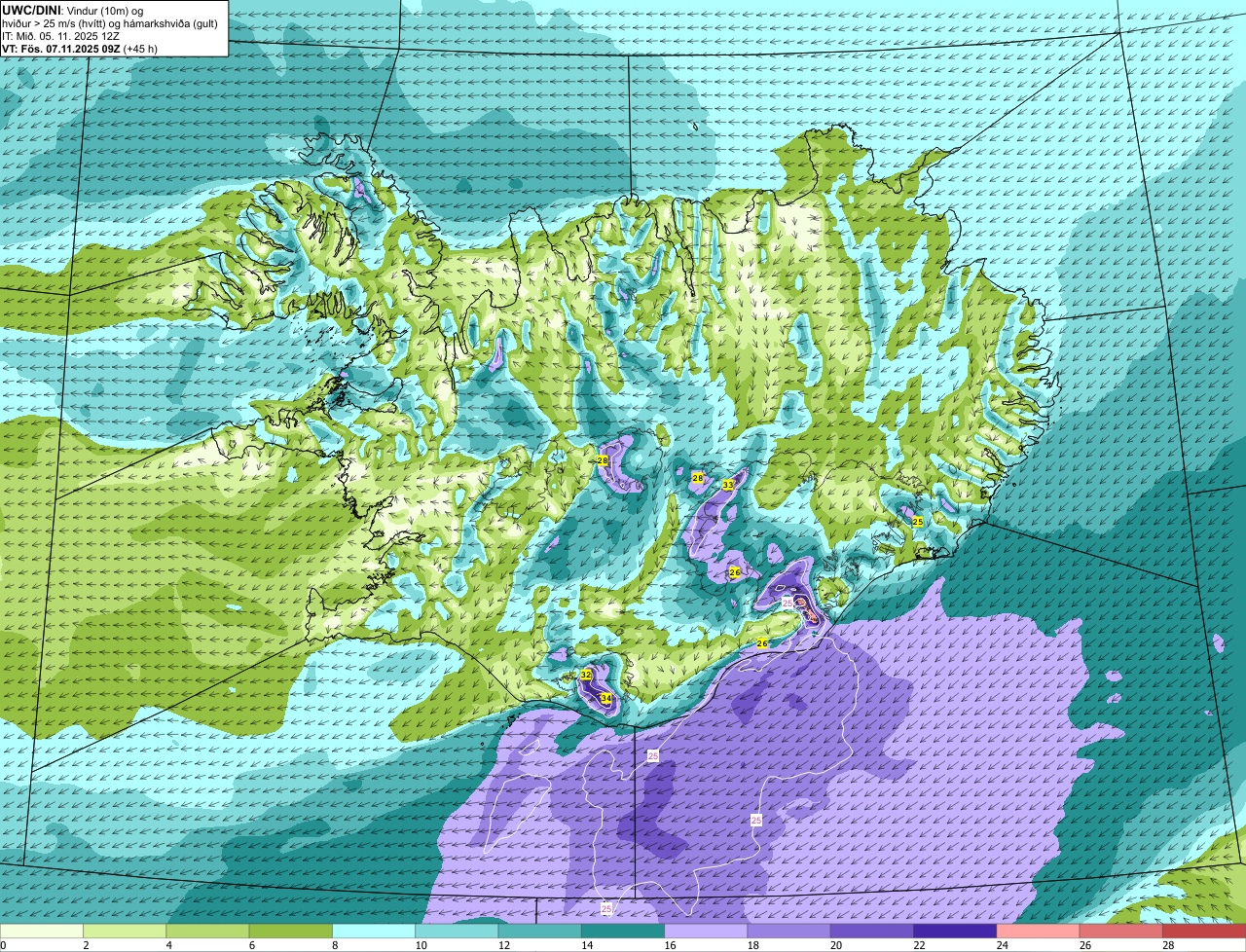The width and height of the screenshot is (1246, 952).
Task: Click the legend tick label 14
Action: [586, 945]
